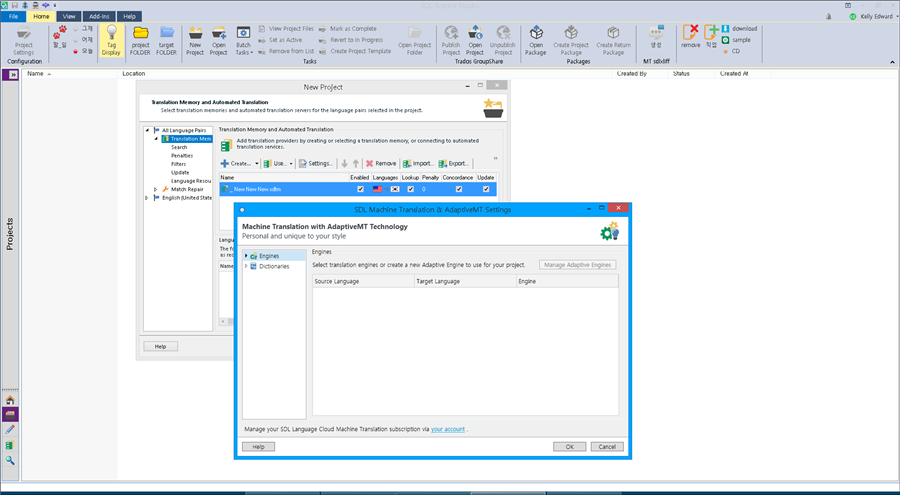Expand the Dictionaries node in MT settings

click(x=246, y=266)
